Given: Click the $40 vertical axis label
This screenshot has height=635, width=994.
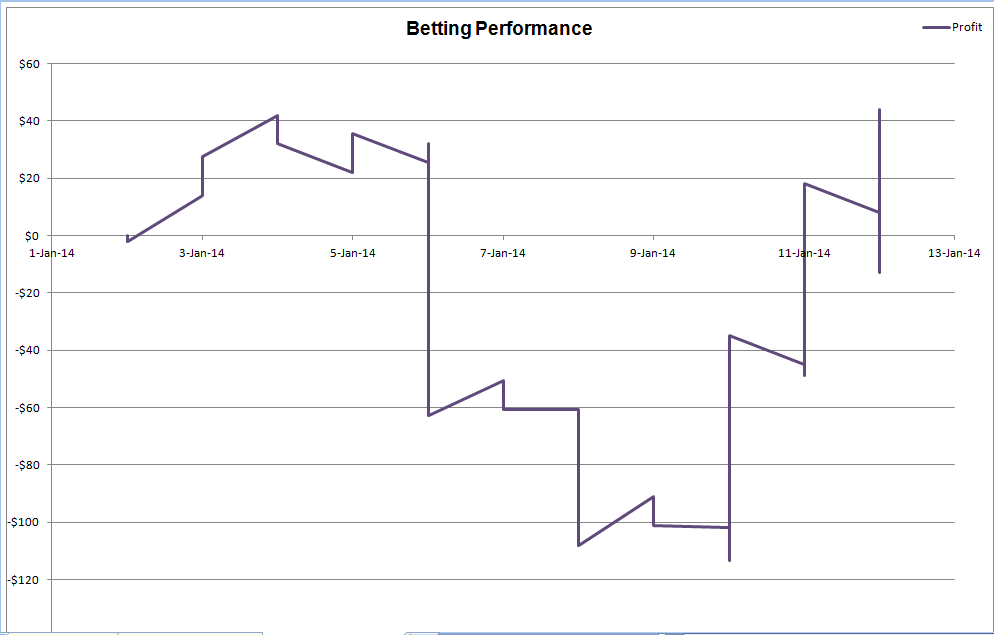Looking at the screenshot, I should (x=29, y=121).
